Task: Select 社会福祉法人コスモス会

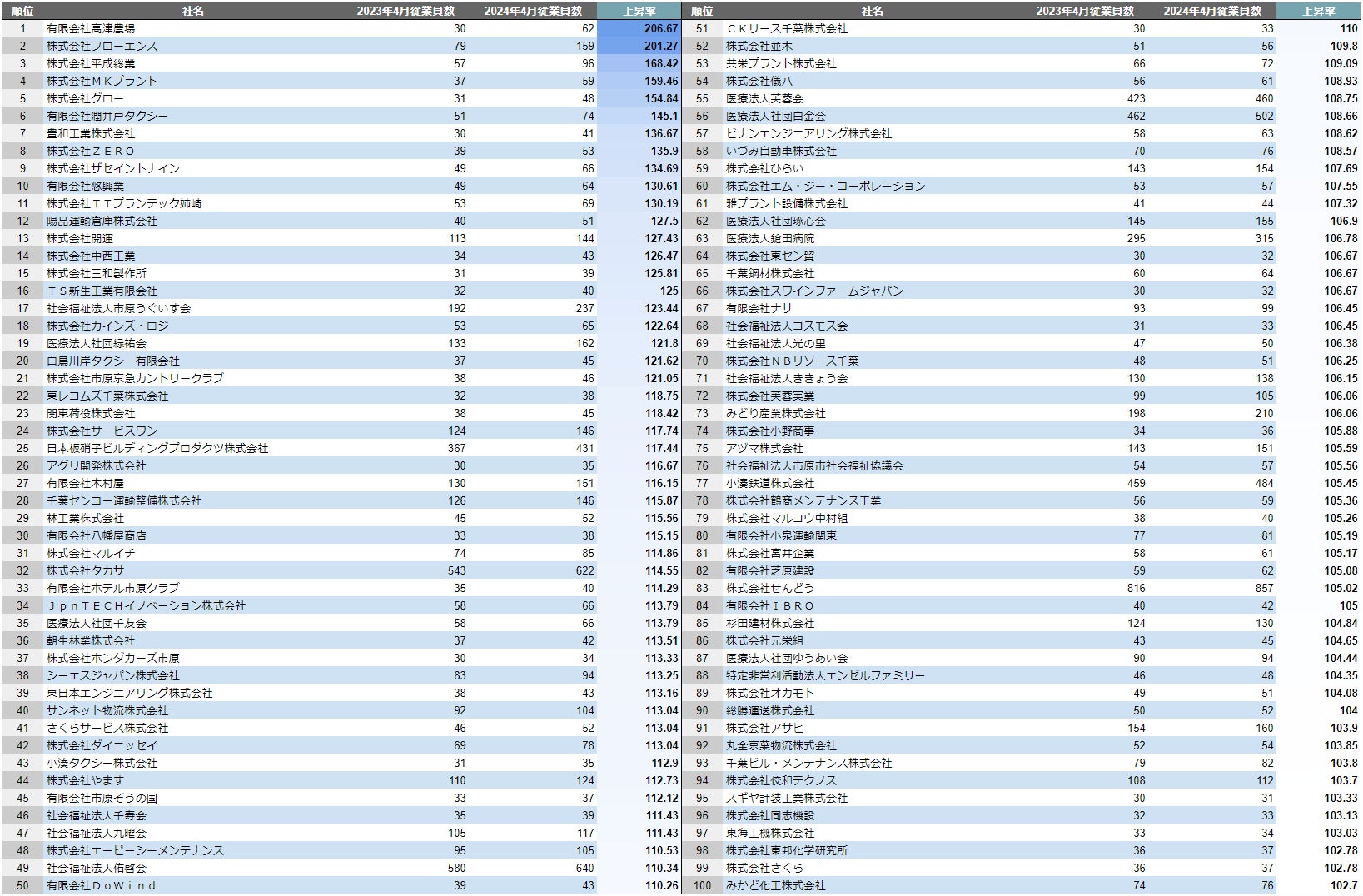Action: (x=787, y=326)
